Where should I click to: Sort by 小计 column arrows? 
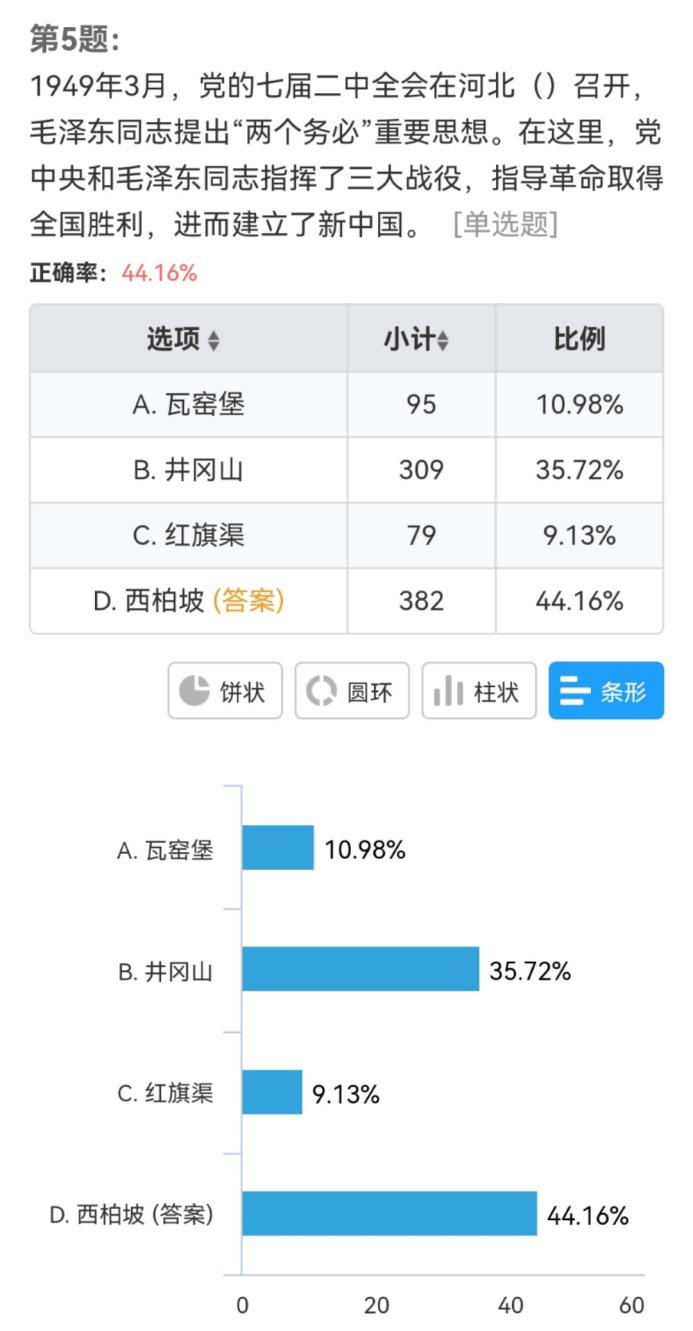point(443,341)
